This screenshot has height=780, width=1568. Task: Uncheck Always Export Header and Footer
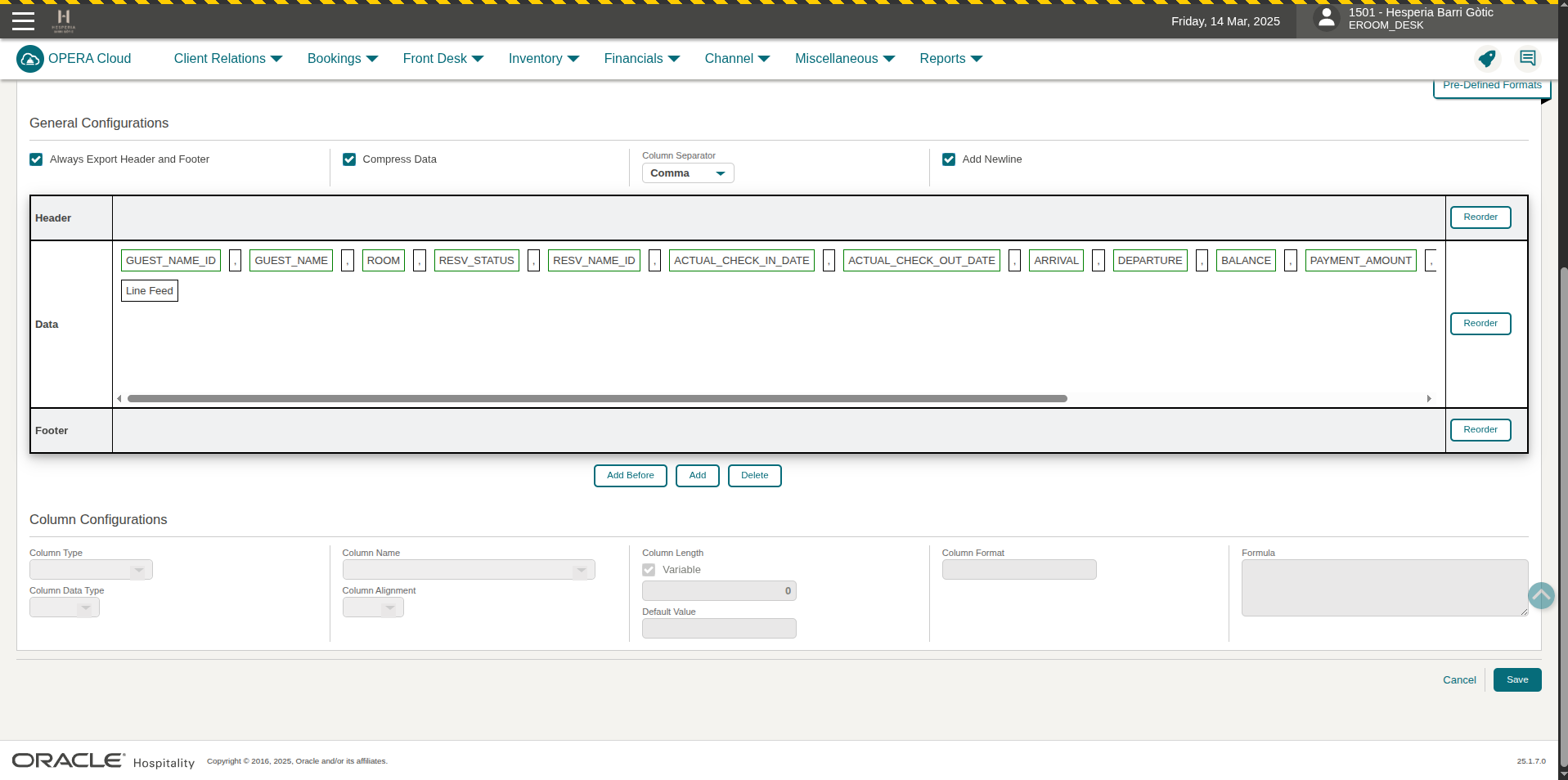pyautogui.click(x=36, y=159)
